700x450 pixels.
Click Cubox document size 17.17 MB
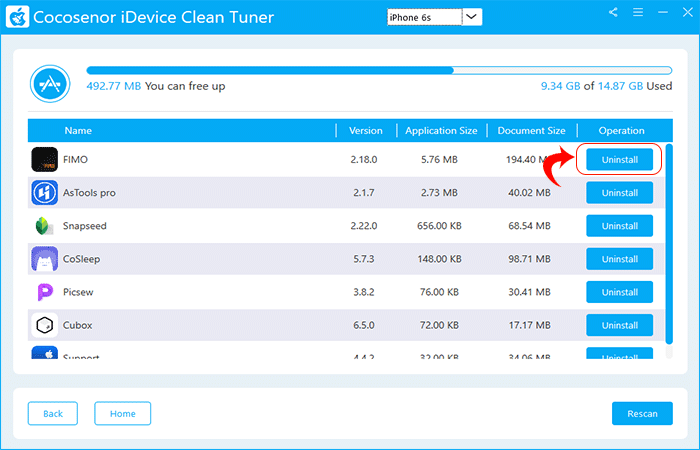529,325
